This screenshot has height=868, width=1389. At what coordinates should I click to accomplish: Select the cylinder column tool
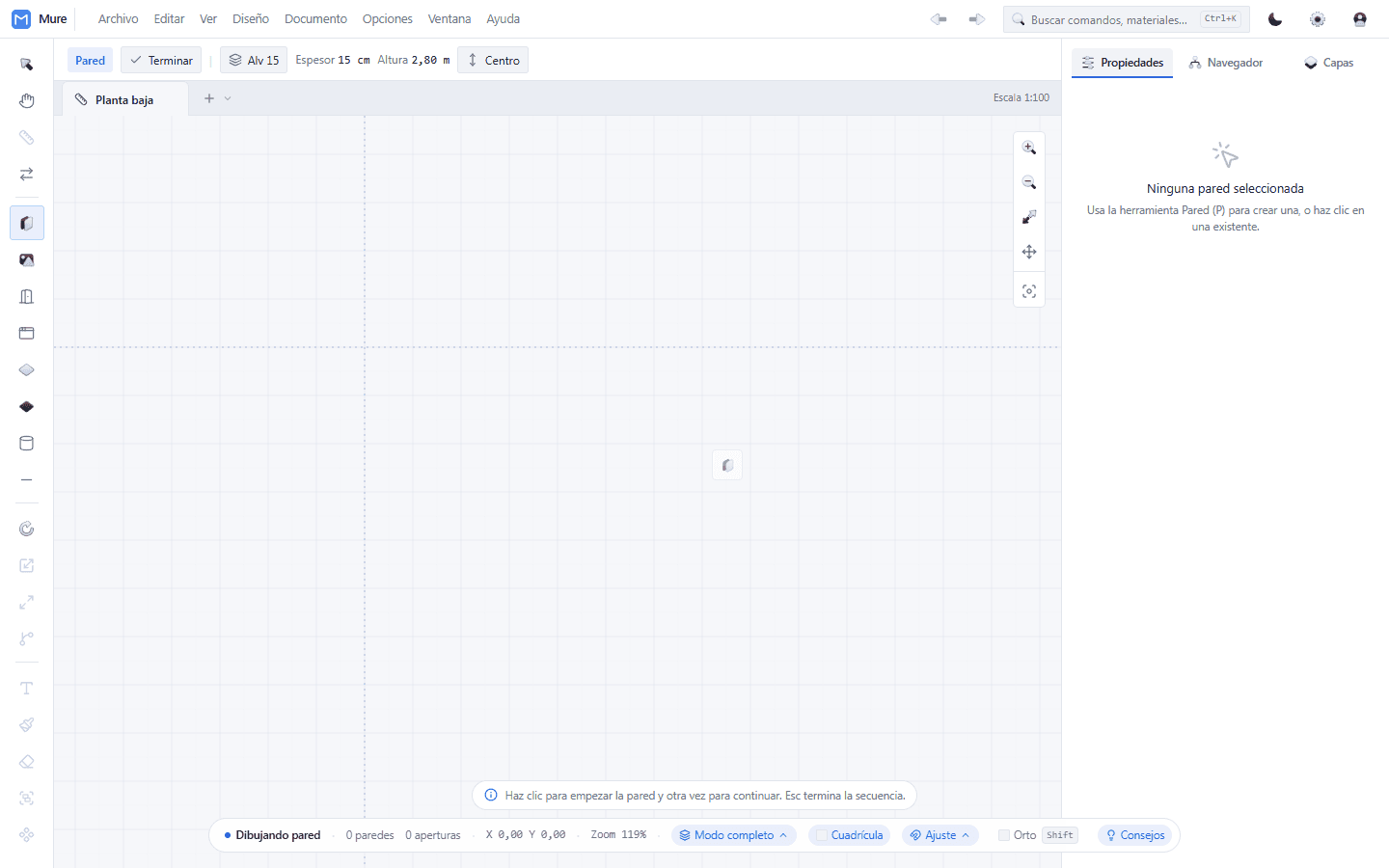click(27, 443)
